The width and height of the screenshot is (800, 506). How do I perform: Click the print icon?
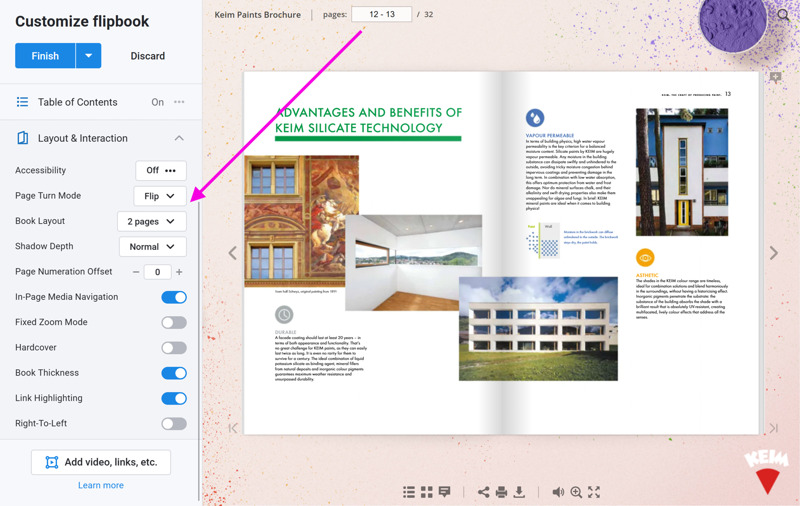(x=501, y=492)
